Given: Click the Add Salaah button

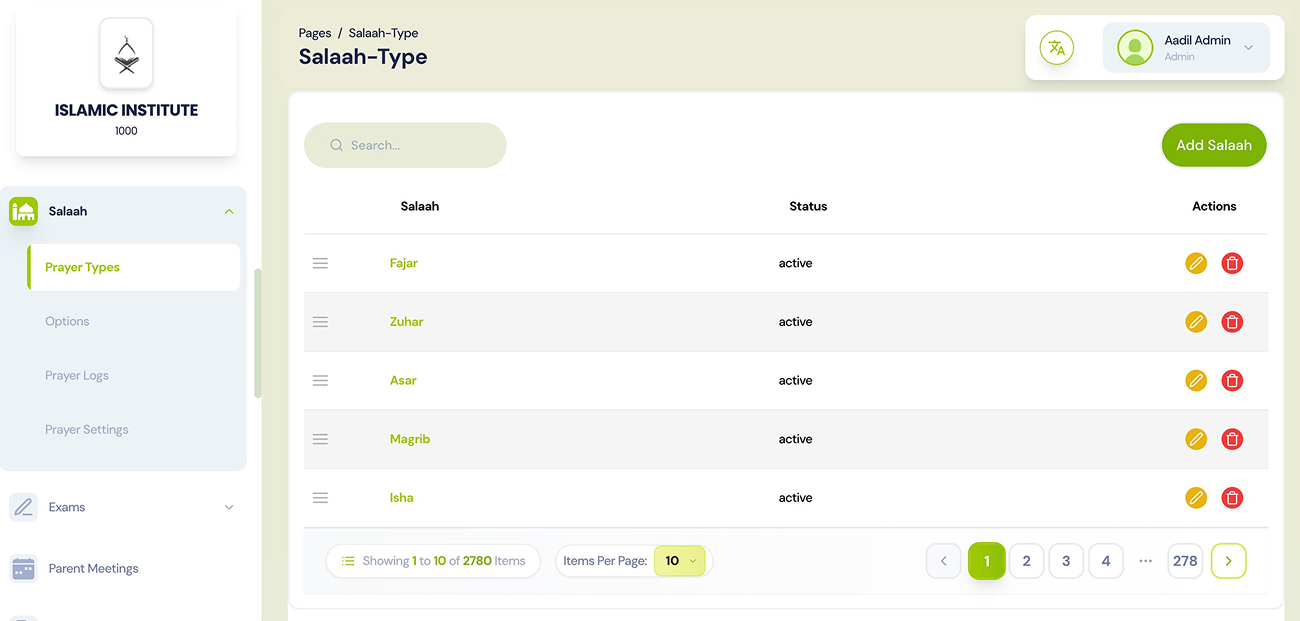Looking at the screenshot, I should pyautogui.click(x=1213, y=145).
